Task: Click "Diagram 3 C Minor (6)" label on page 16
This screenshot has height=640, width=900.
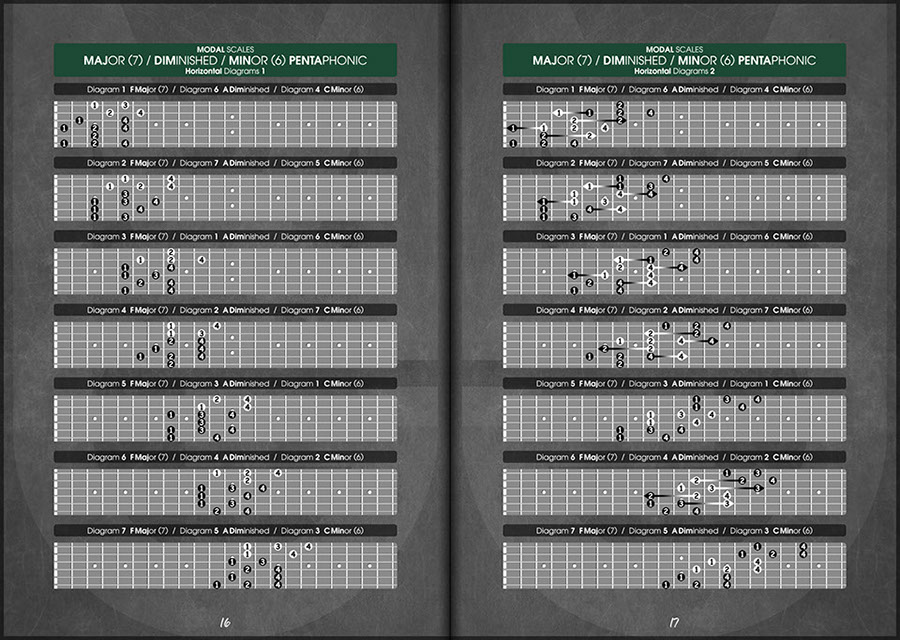Action: point(322,531)
